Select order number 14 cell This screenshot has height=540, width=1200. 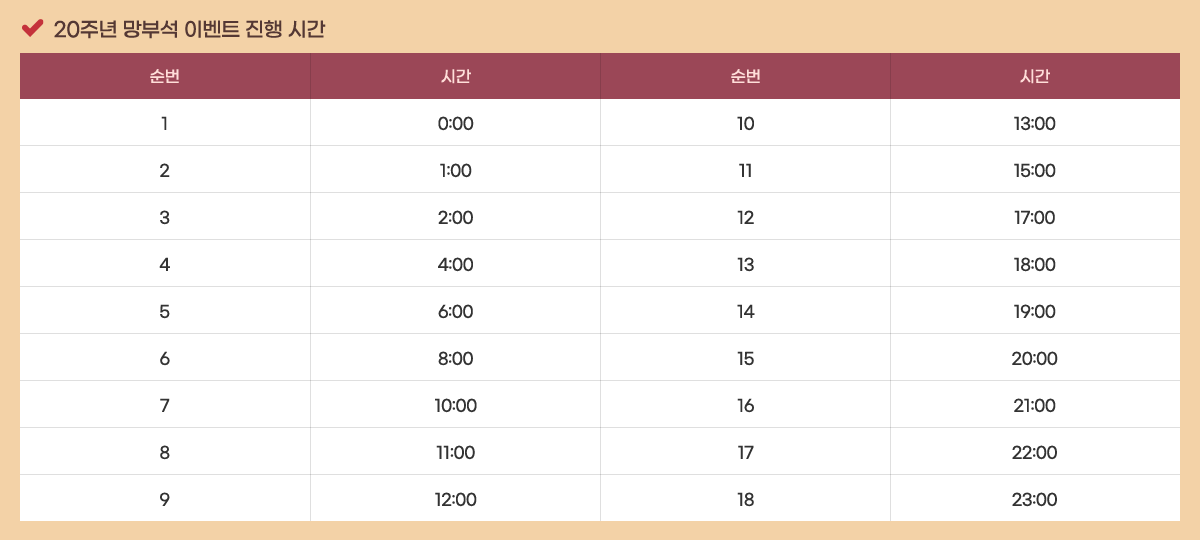pos(745,312)
